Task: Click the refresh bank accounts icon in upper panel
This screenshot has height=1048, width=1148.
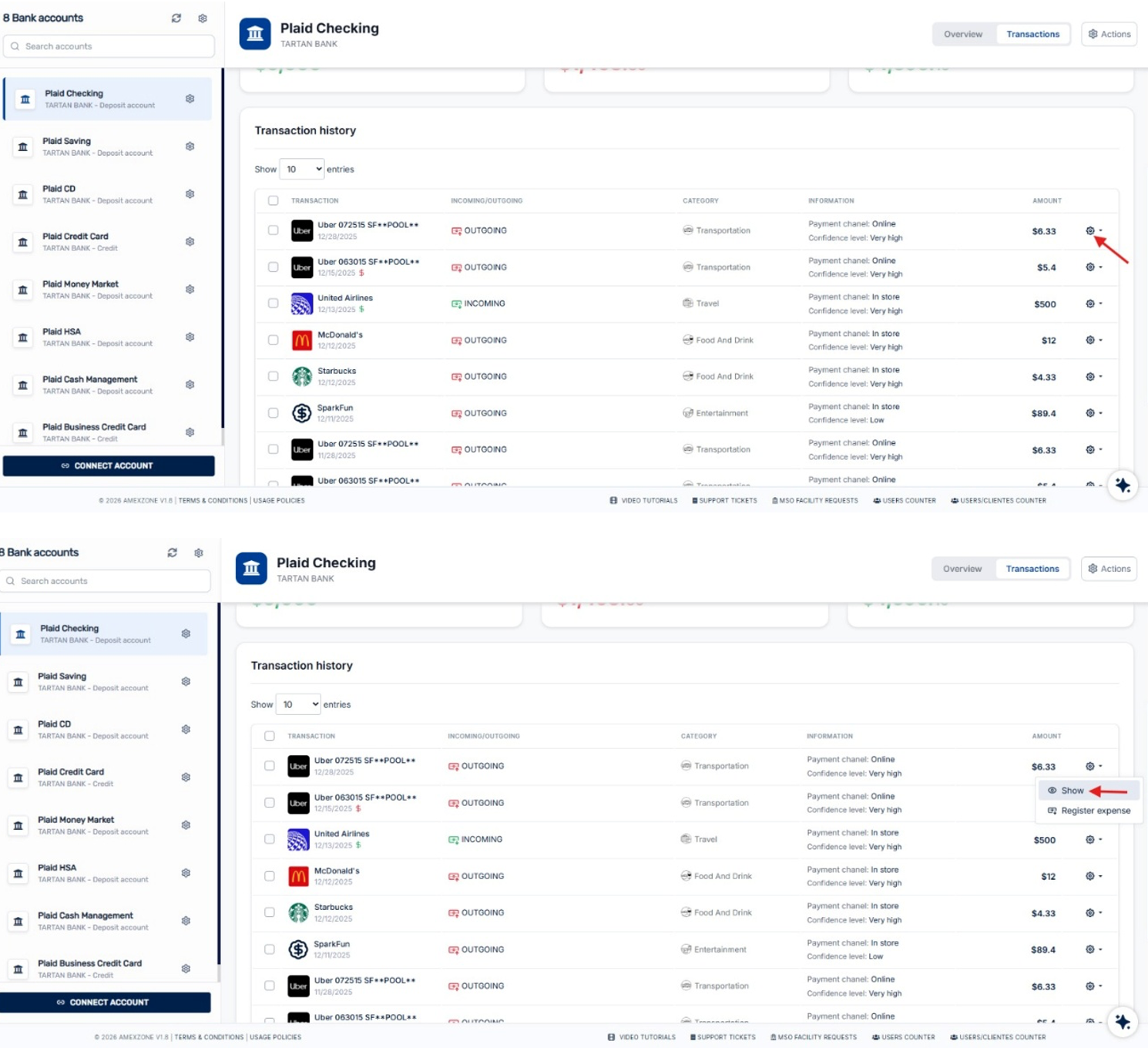Action: [176, 18]
